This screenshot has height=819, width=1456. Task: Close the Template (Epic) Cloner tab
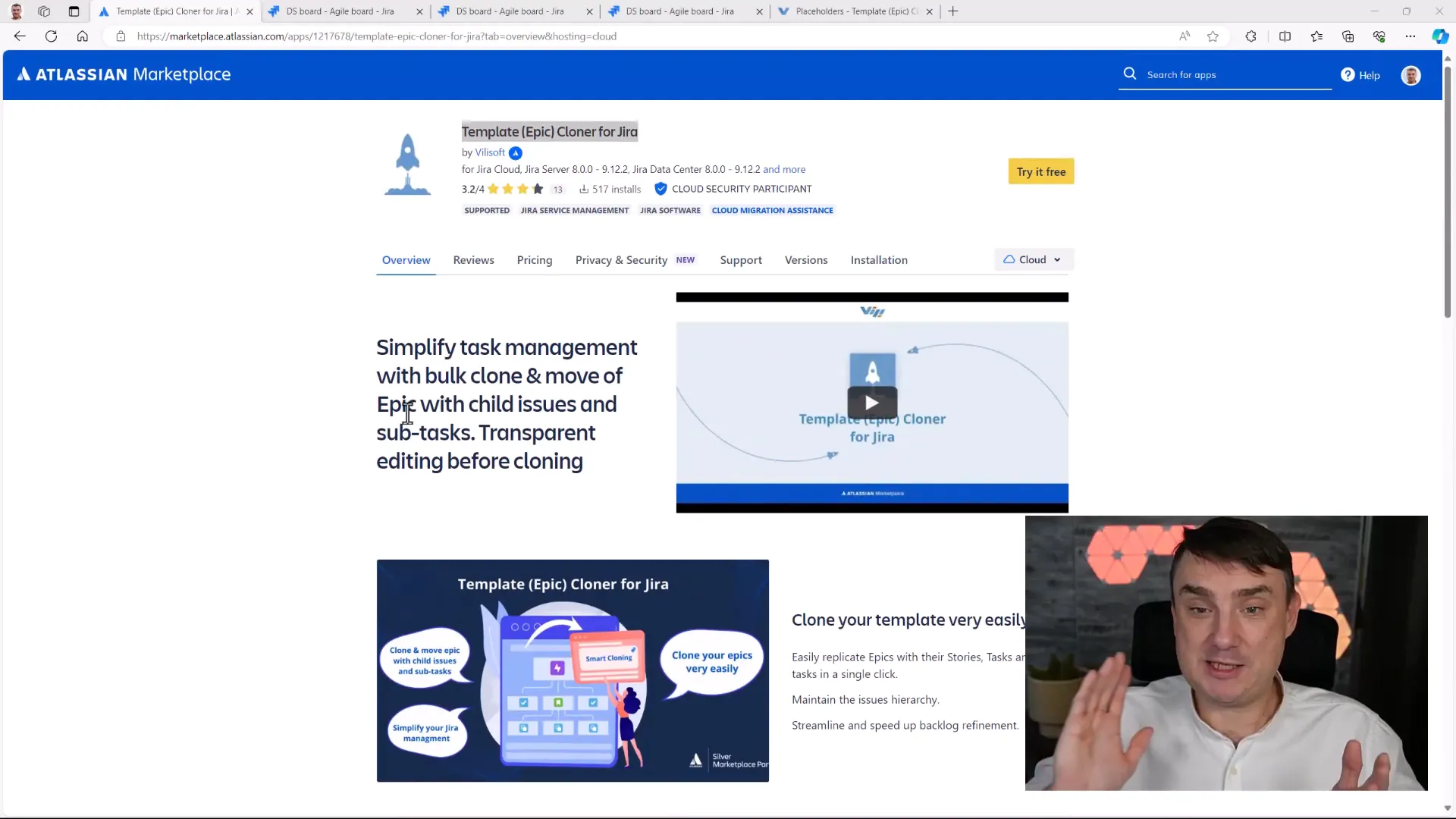(249, 11)
